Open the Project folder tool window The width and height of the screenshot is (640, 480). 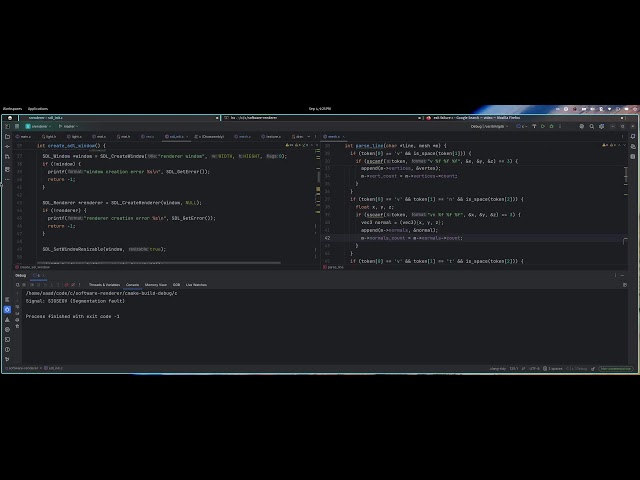point(7,137)
